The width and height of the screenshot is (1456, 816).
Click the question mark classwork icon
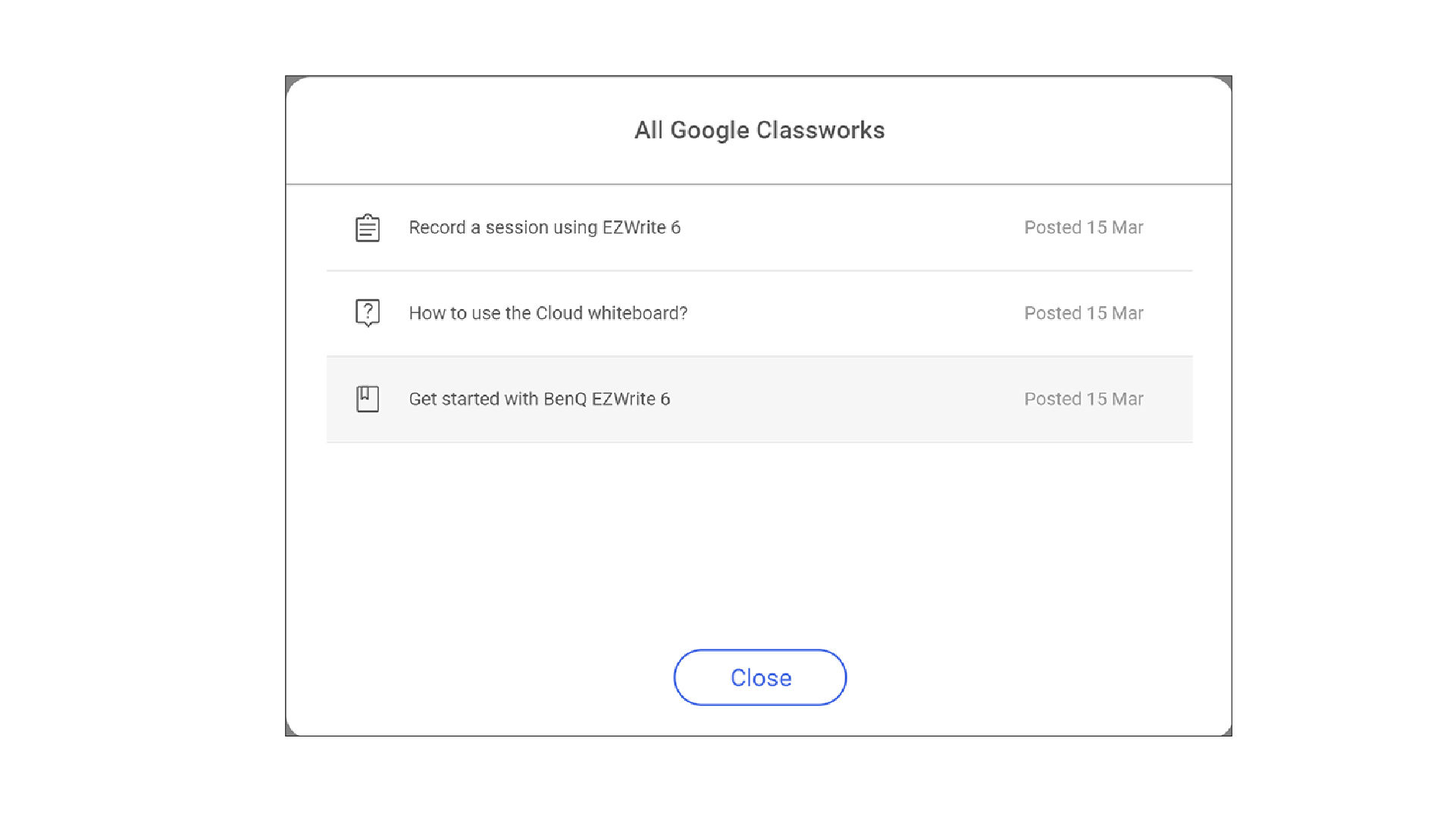(368, 313)
